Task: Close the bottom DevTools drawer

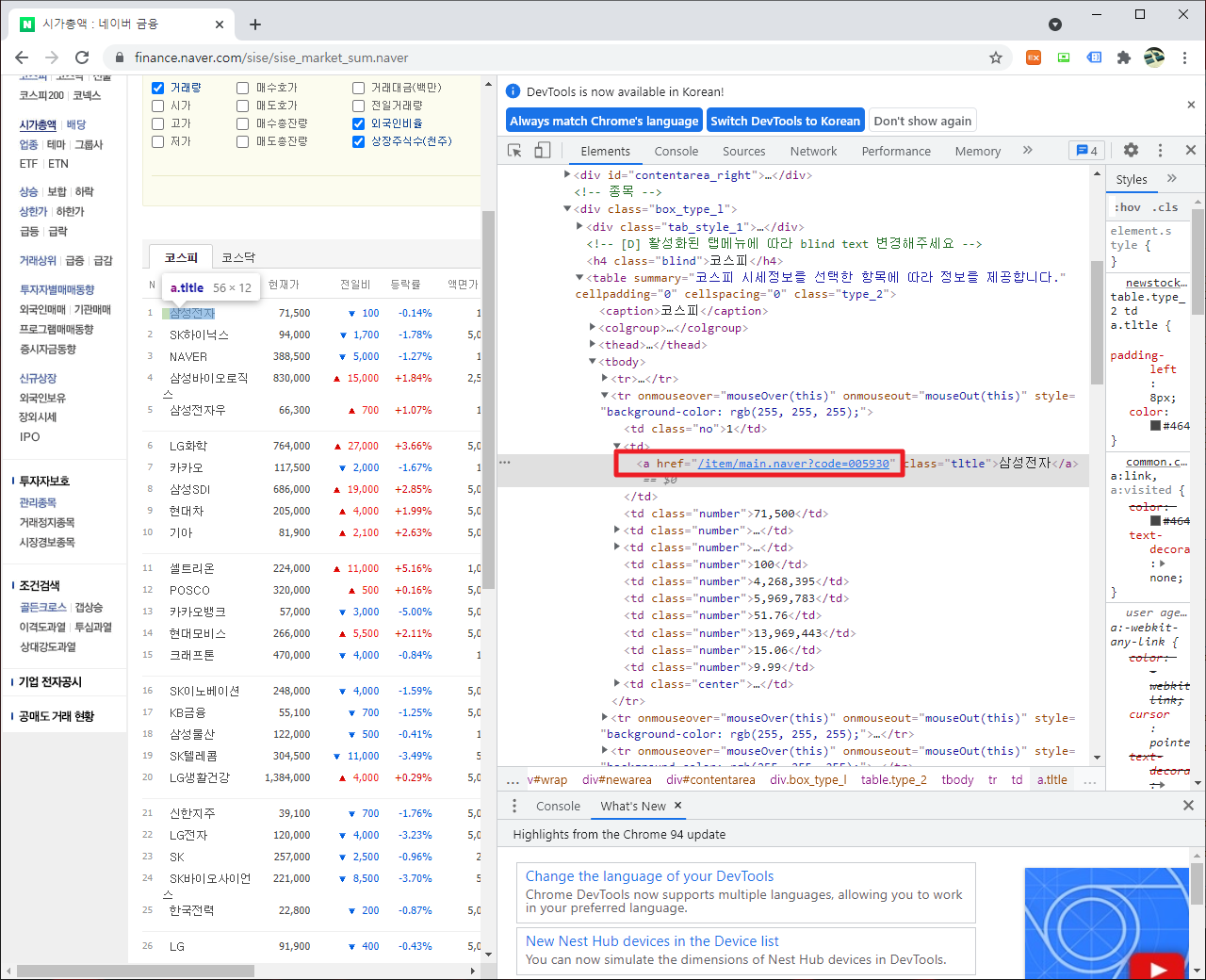Action: coord(1188,806)
